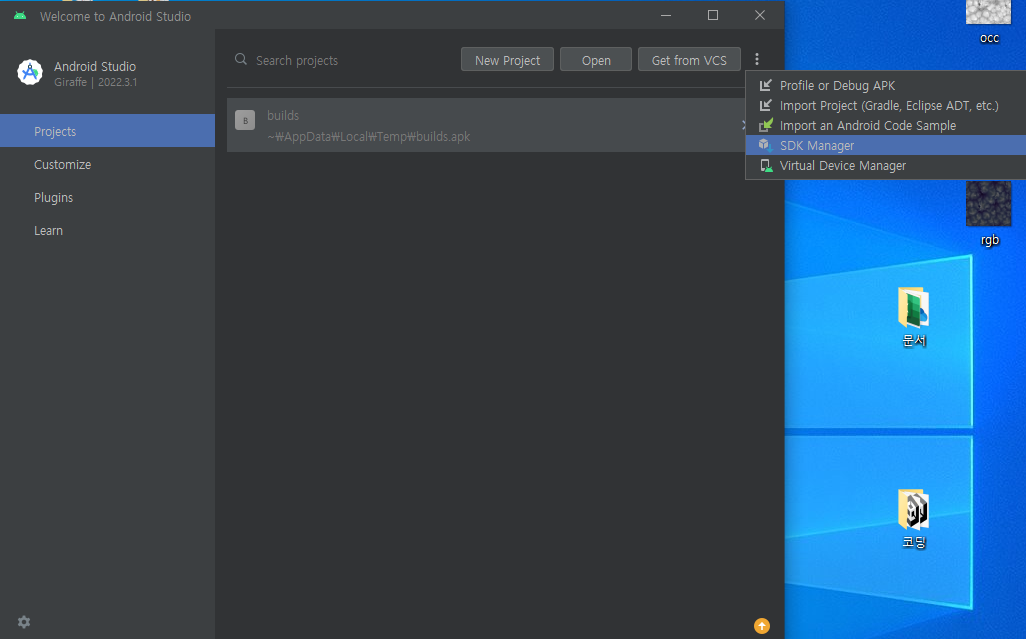Click the Virtual Device Manager icon
This screenshot has width=1026, height=639.
click(766, 165)
